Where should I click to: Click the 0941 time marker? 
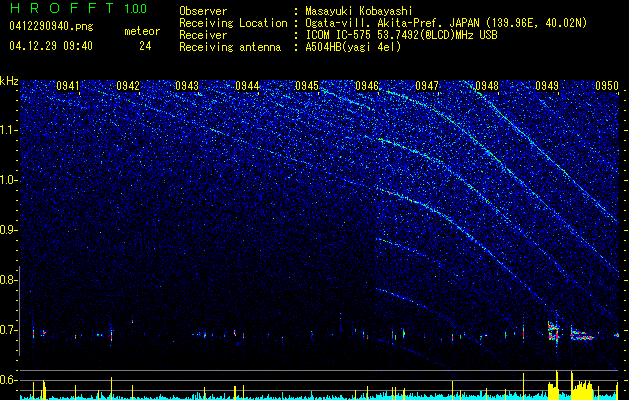point(68,86)
